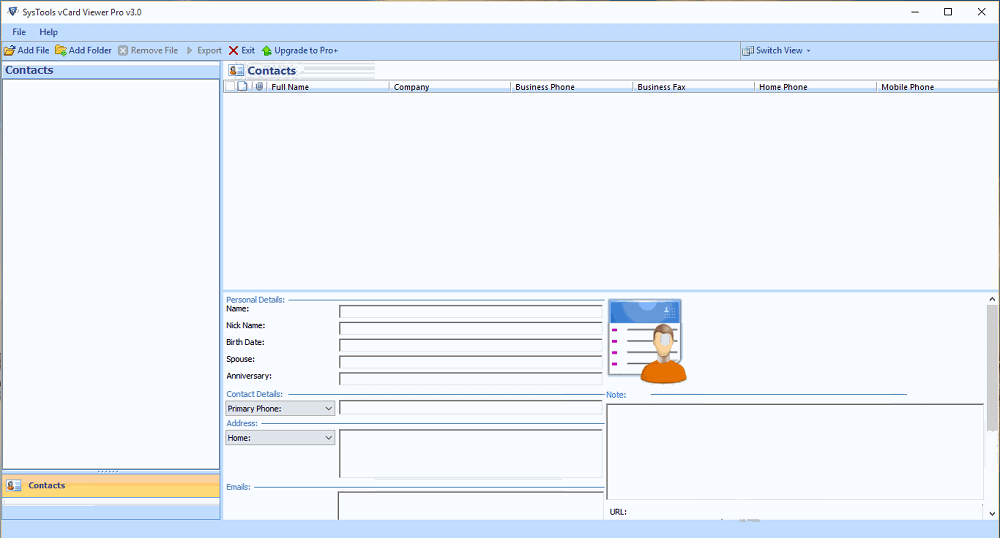Click the contact photo placeholder image
The height and width of the screenshot is (538, 1000).
(647, 342)
